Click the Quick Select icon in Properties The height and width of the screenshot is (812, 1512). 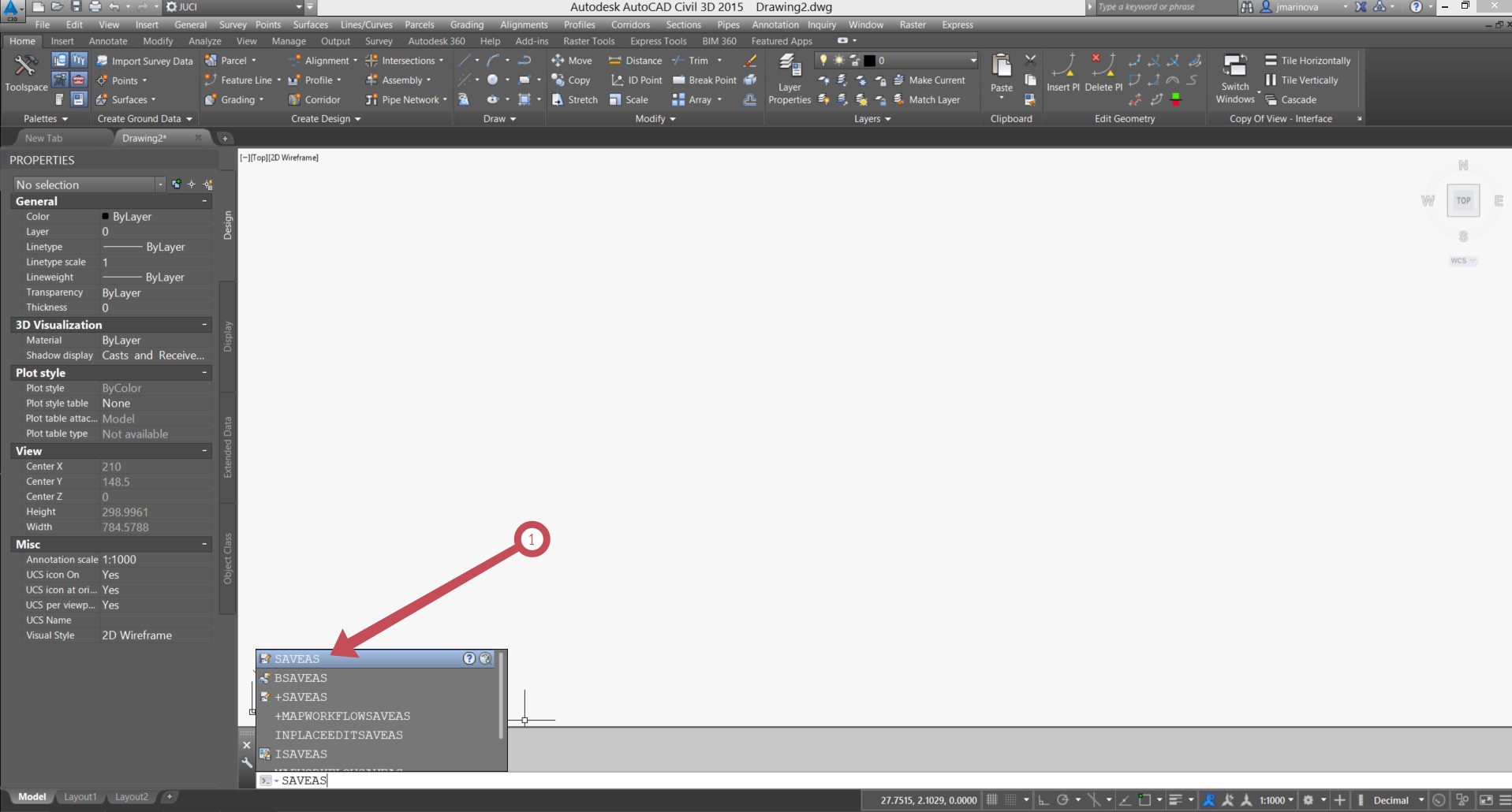[x=208, y=184]
